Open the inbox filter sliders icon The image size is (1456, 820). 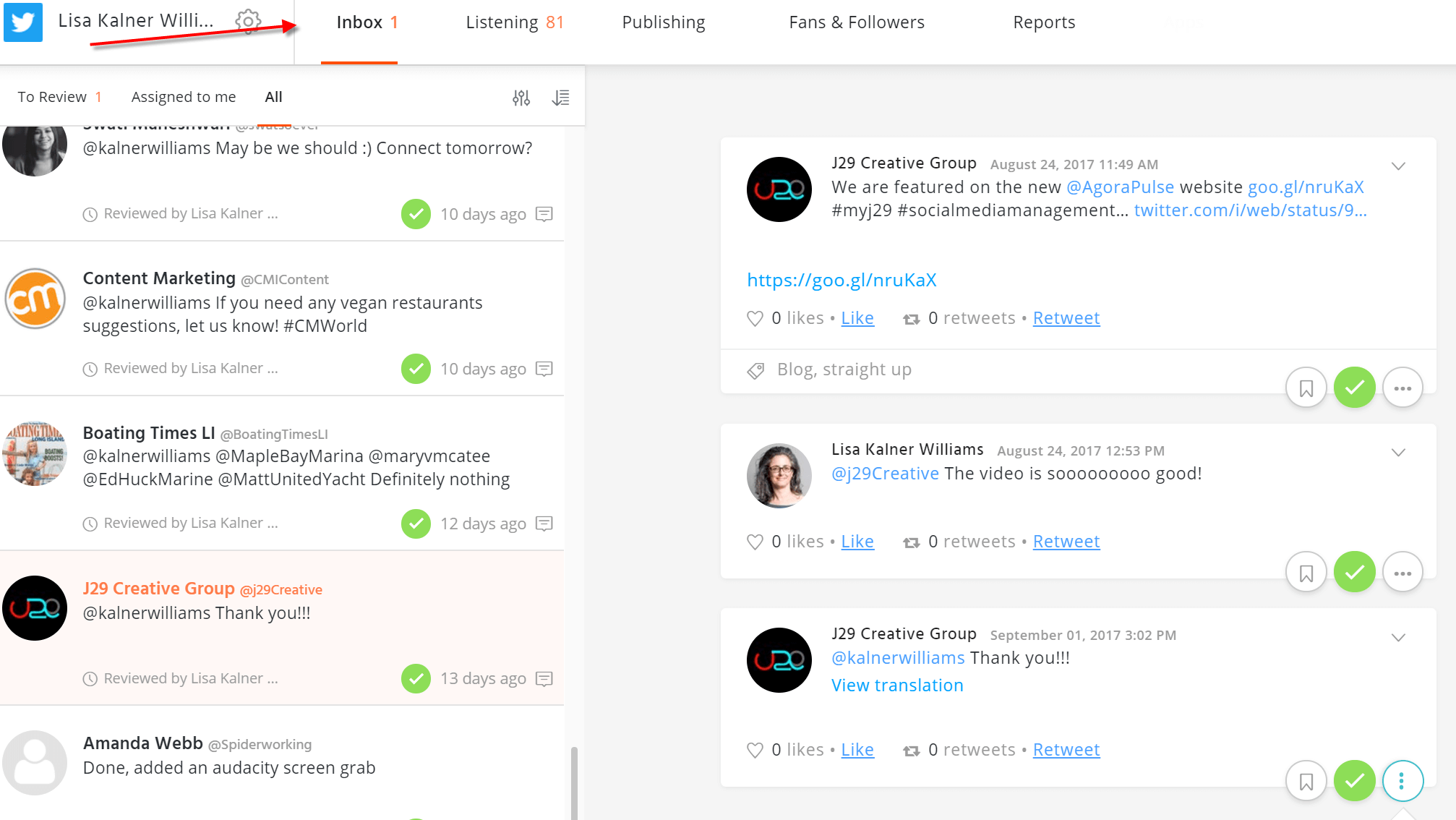point(521,98)
